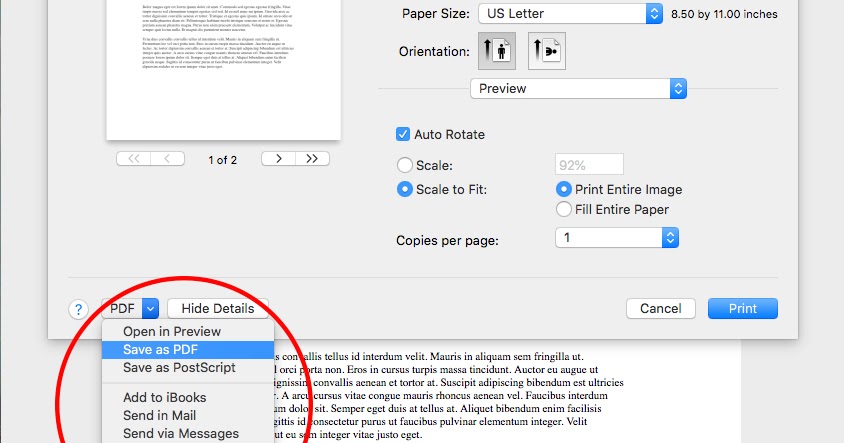Click the '8.50 by 11.00 inches' text

coord(724,15)
